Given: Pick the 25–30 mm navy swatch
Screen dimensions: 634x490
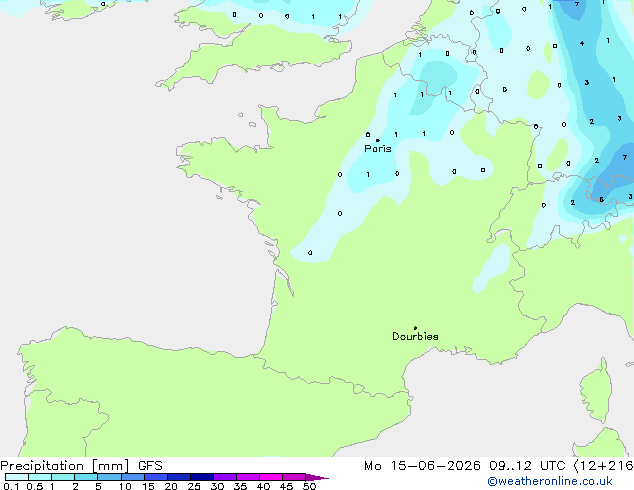Looking at the screenshot, I should tap(202, 477).
